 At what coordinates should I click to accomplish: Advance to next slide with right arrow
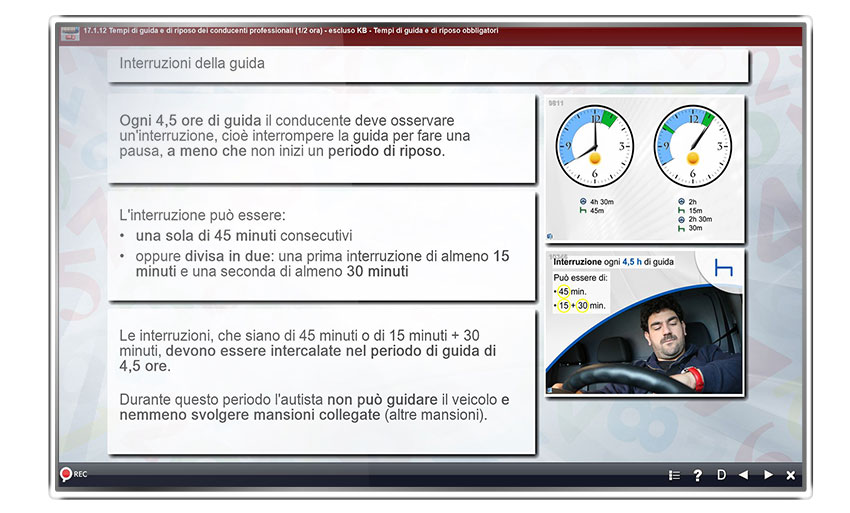pyautogui.click(x=768, y=475)
